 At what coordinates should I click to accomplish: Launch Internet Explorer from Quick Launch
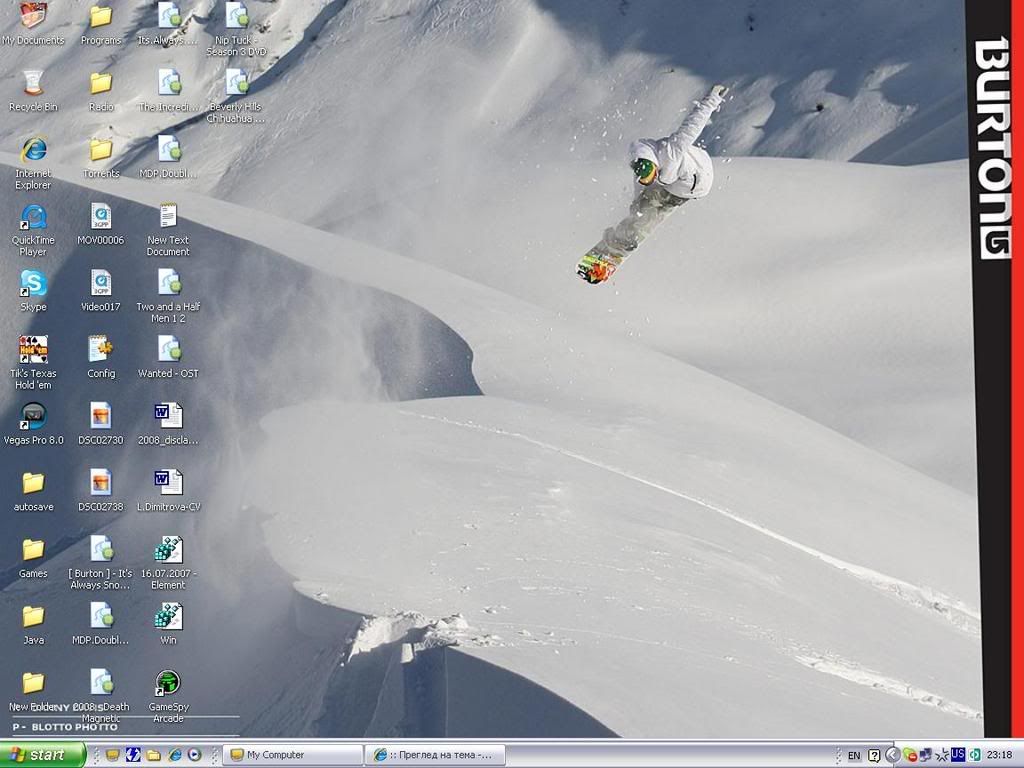(x=174, y=755)
